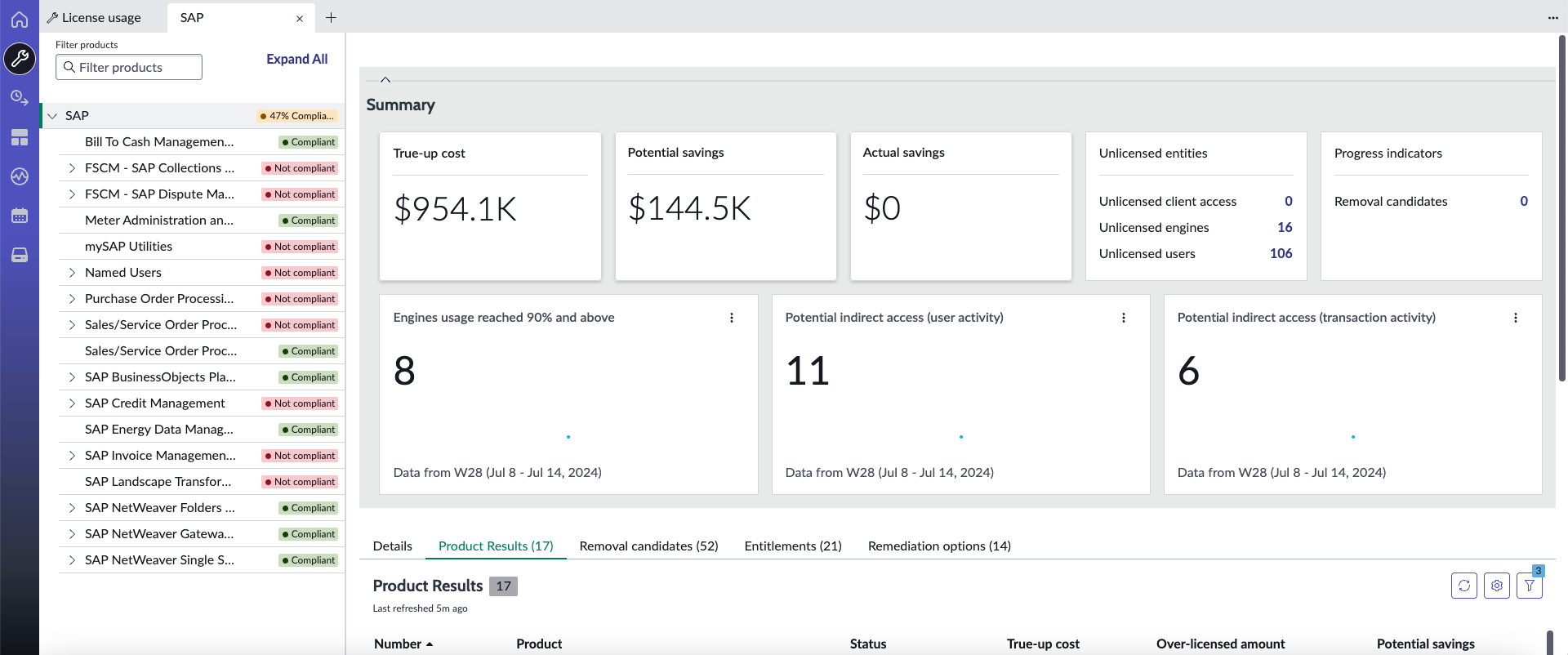Select mySAP Utilities item
Image resolution: width=1568 pixels, height=655 pixels.
(128, 247)
